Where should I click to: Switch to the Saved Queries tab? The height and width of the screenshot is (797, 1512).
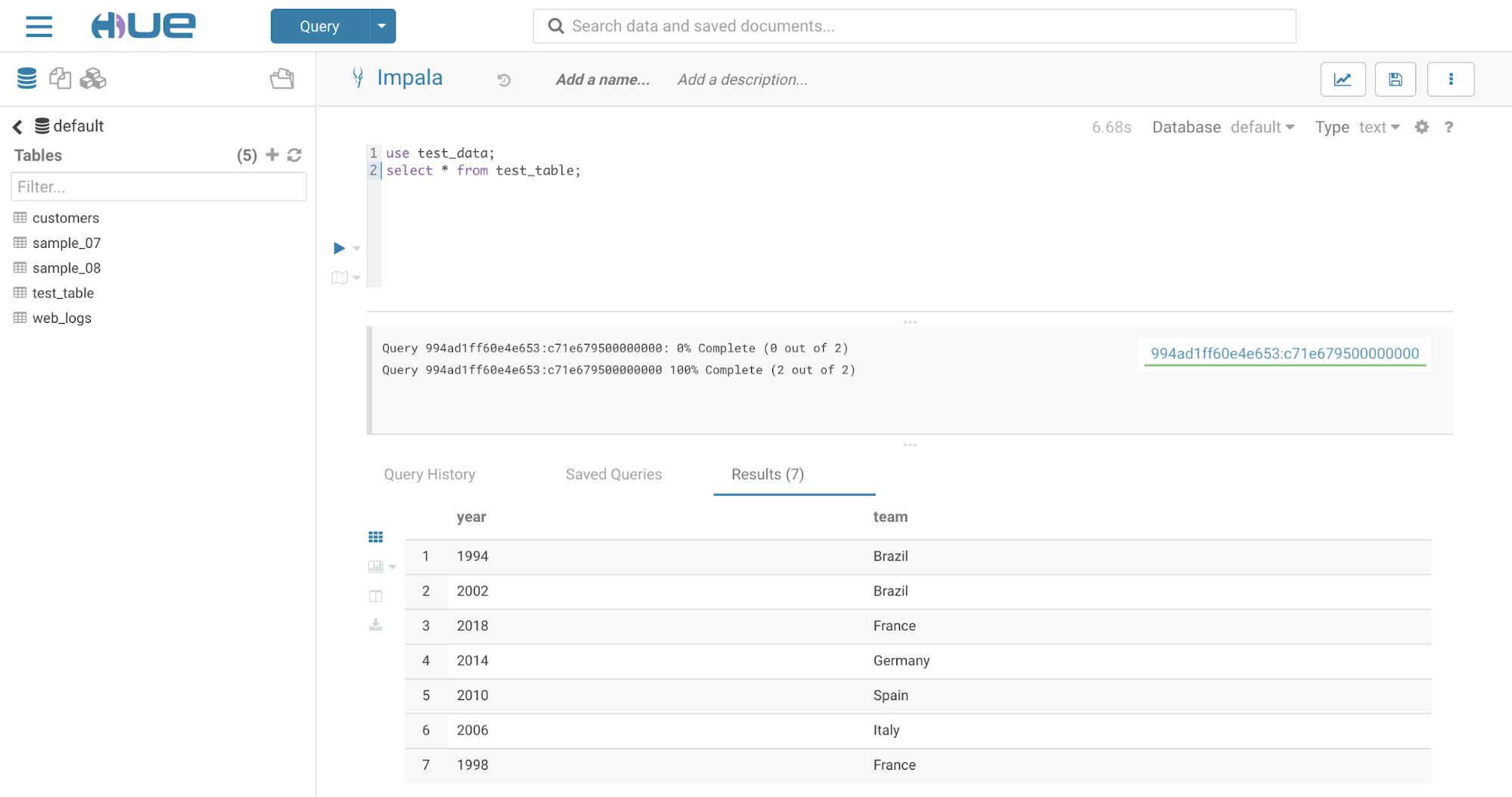coord(613,474)
